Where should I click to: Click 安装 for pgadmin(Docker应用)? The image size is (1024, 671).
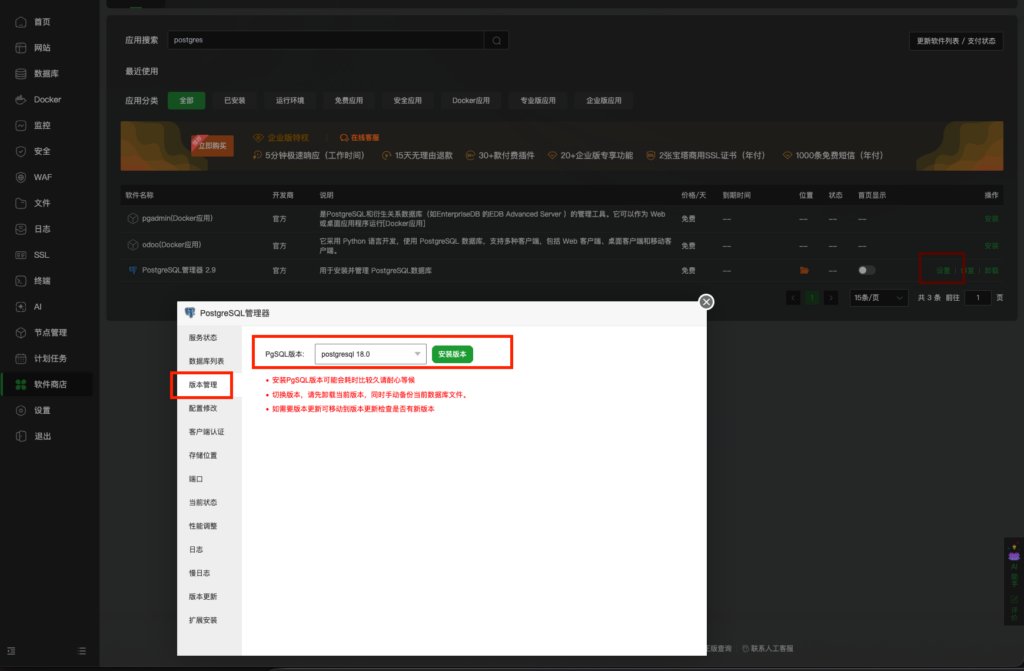(x=991, y=219)
